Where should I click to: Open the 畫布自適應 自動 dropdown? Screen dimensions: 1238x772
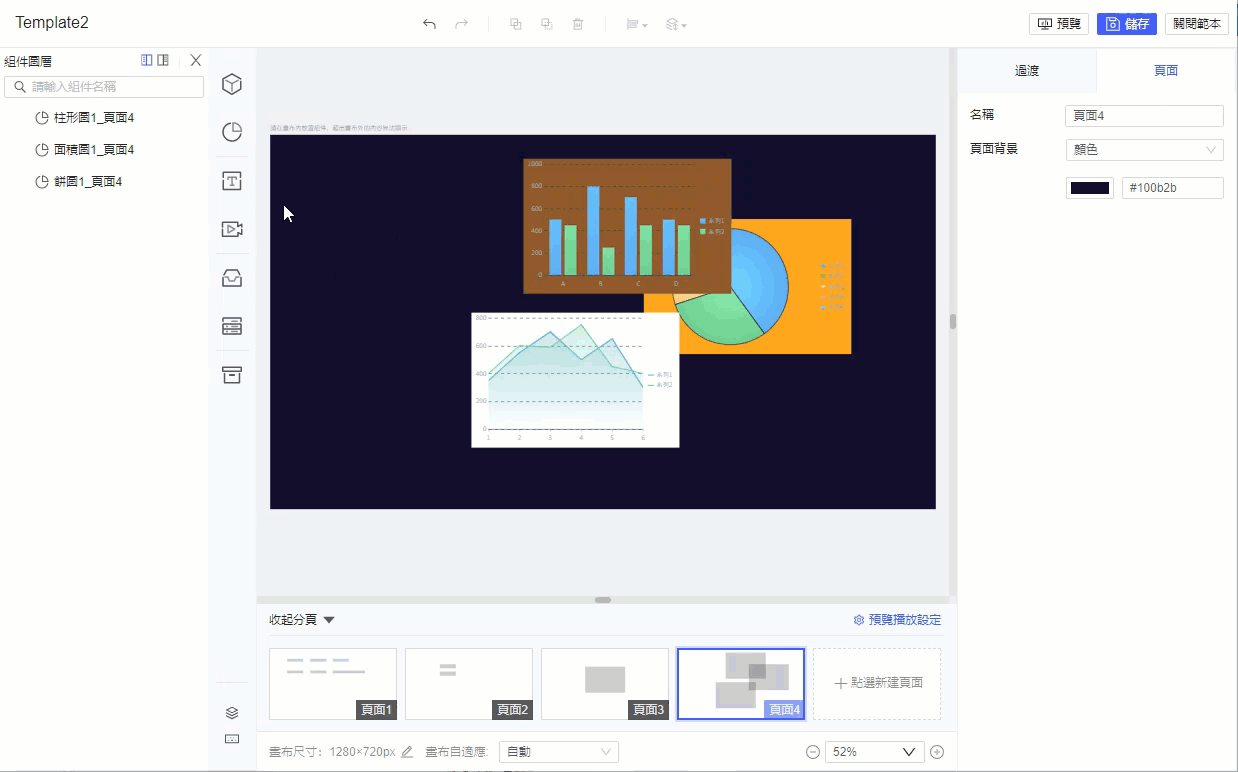(559, 752)
